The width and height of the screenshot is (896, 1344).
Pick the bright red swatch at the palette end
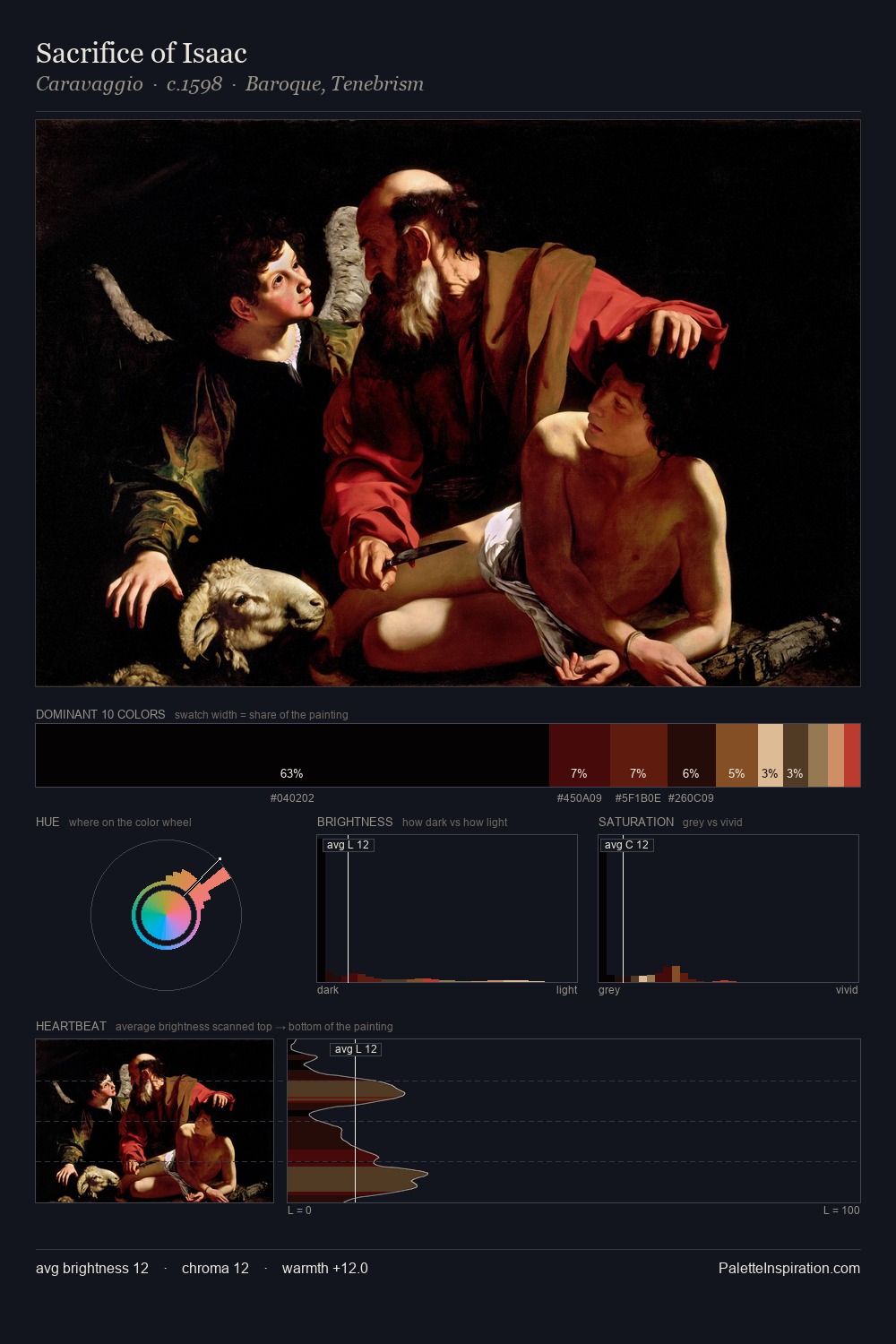tap(852, 755)
